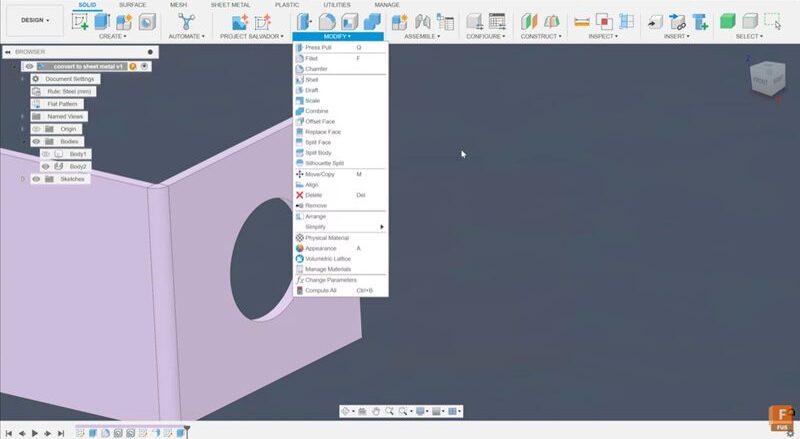Click the Combine toolbar icon
800x439 pixels.
coord(372,21)
